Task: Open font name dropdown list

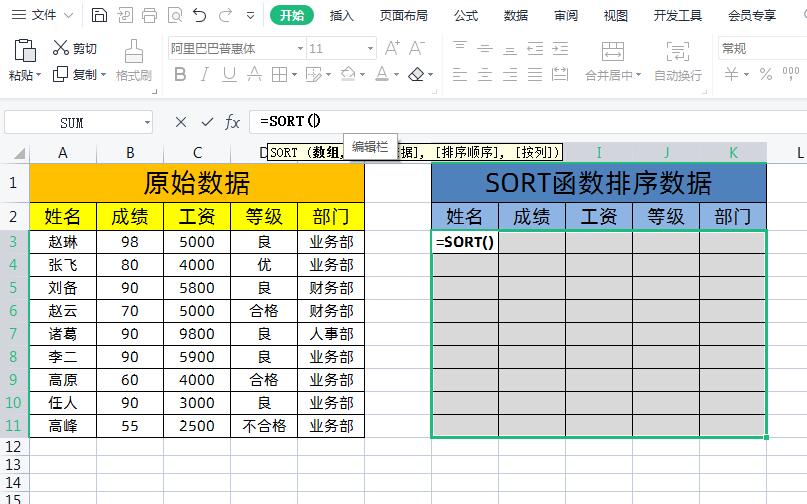Action: pos(300,48)
